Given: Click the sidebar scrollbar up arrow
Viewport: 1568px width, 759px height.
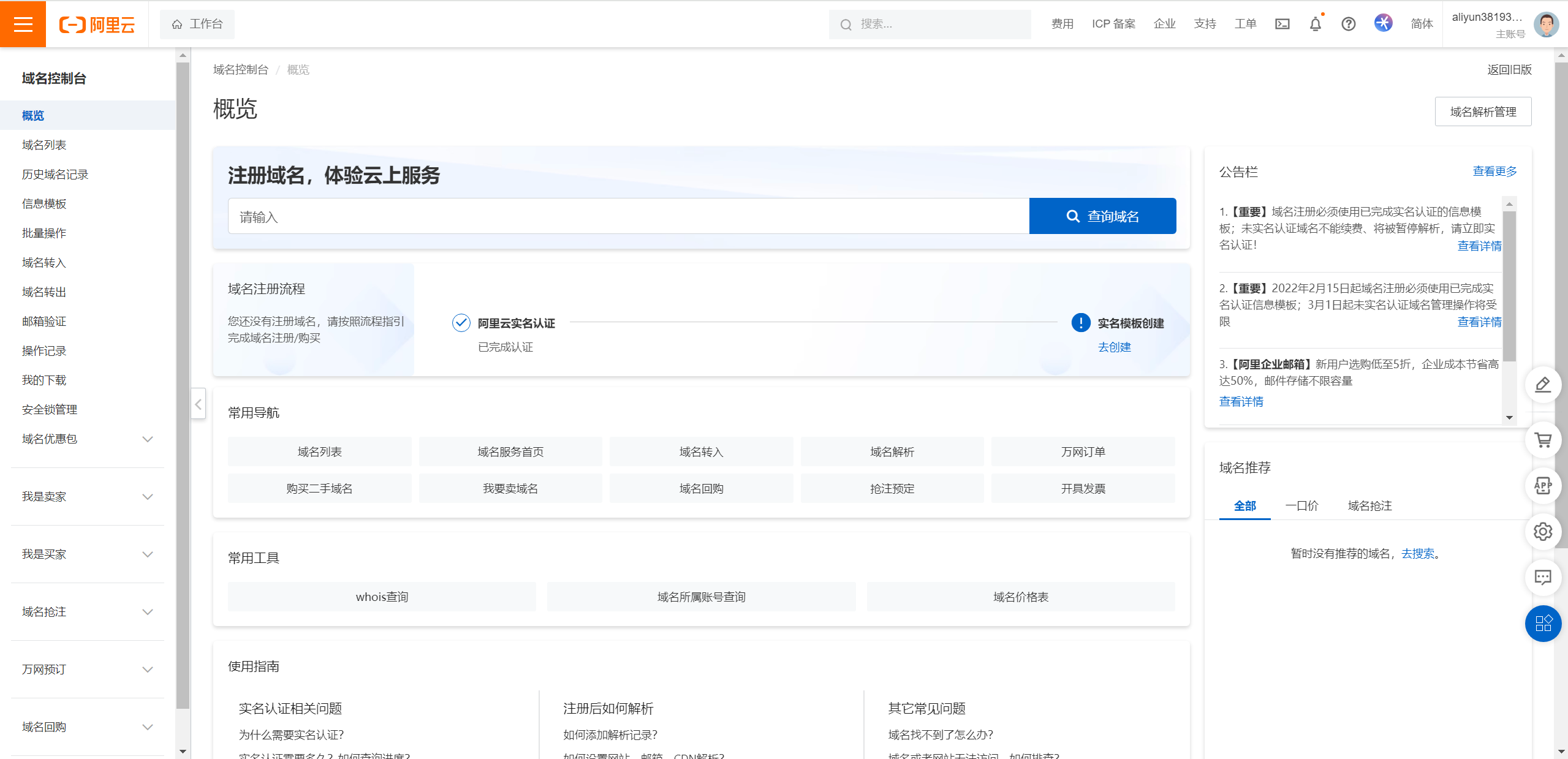Looking at the screenshot, I should 183,55.
